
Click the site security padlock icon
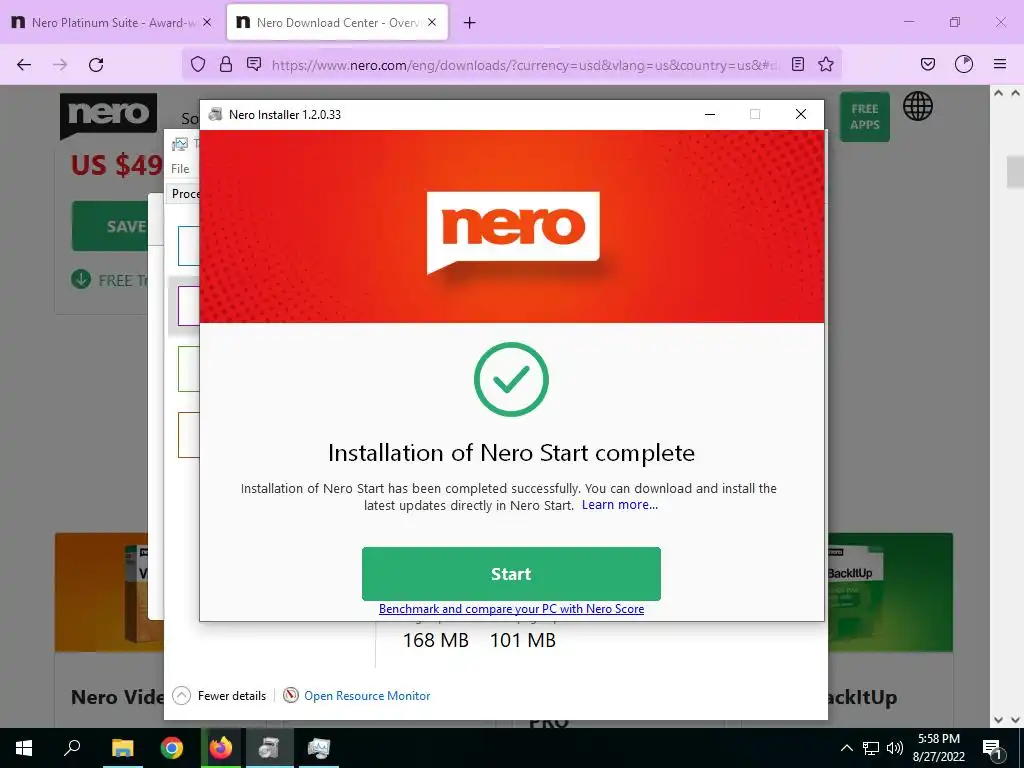(x=226, y=64)
